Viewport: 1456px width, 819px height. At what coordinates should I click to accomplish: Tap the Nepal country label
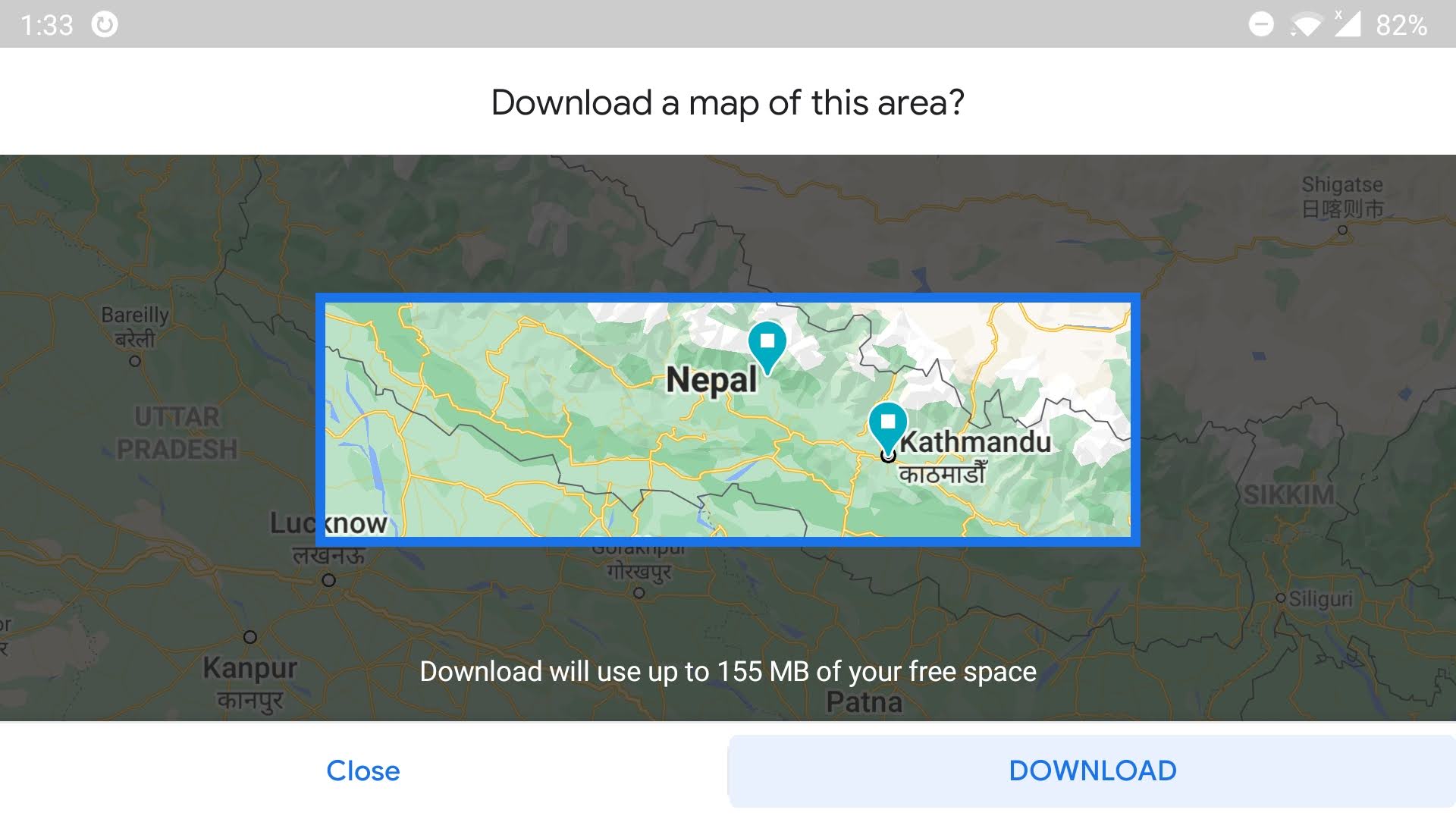[x=711, y=380]
